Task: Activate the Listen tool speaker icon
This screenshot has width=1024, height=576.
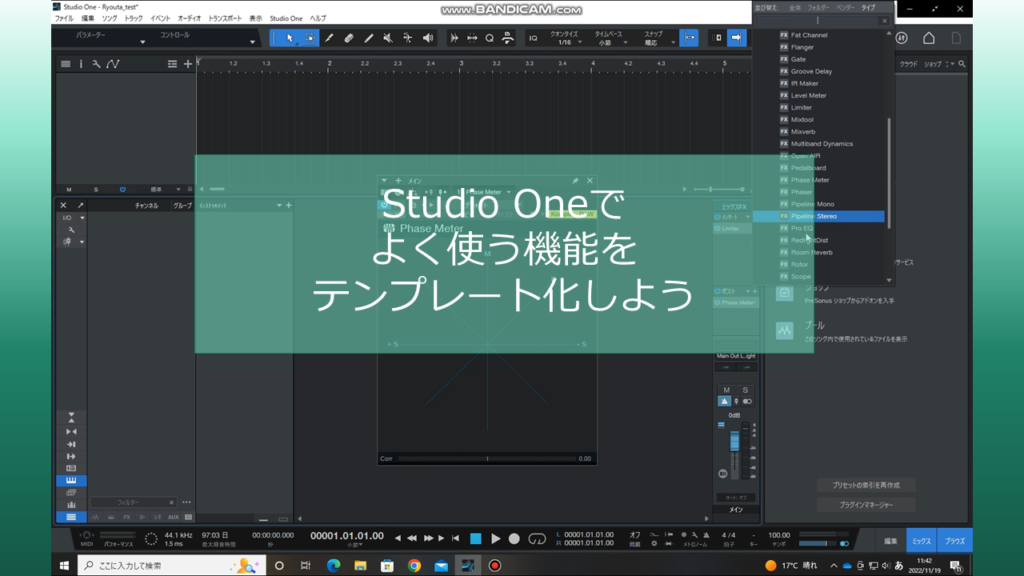Action: point(428,38)
